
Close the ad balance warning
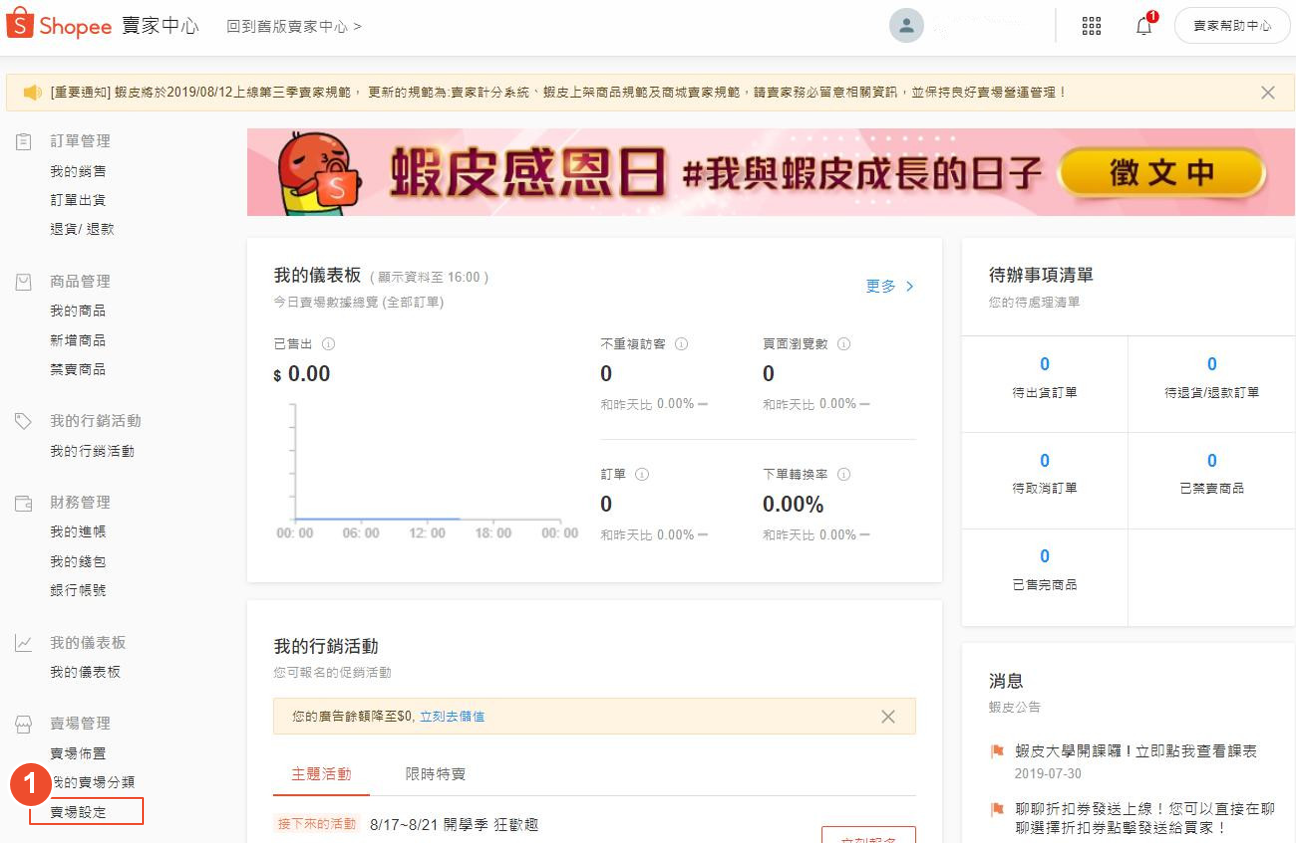[887, 716]
